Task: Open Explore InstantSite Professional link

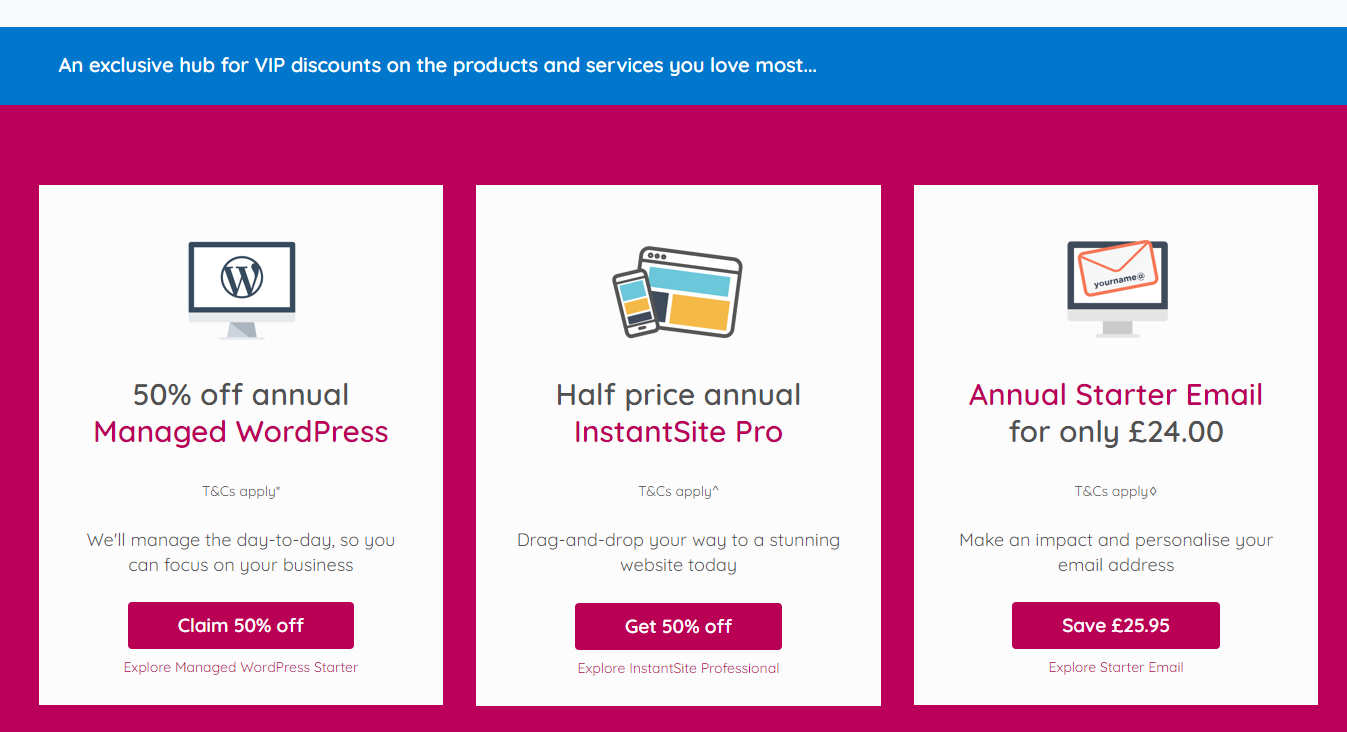Action: pyautogui.click(x=678, y=668)
